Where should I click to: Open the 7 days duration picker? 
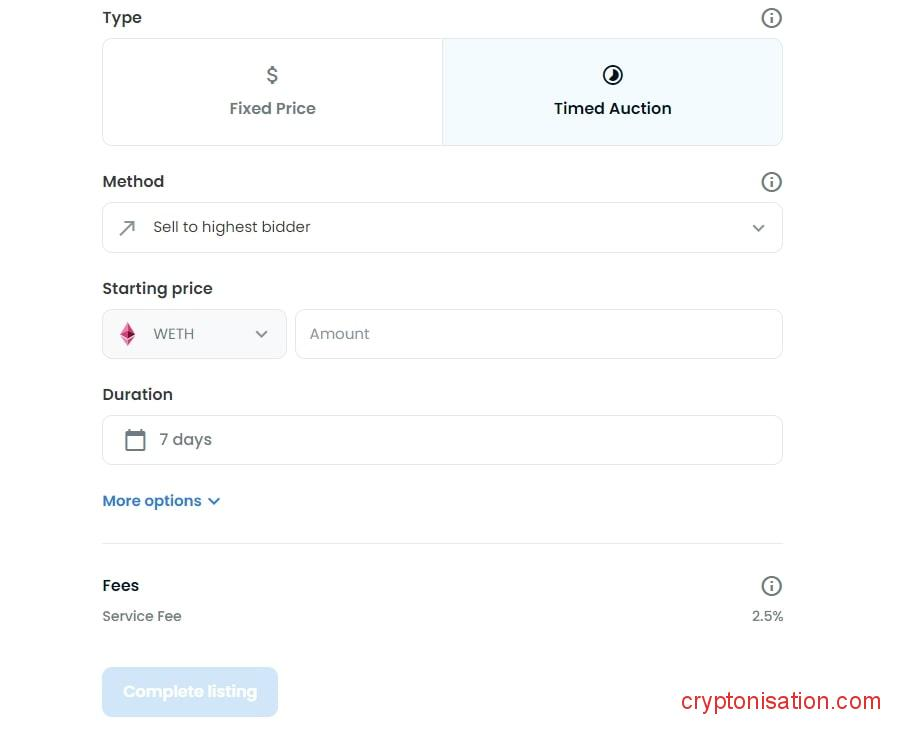pyautogui.click(x=442, y=440)
